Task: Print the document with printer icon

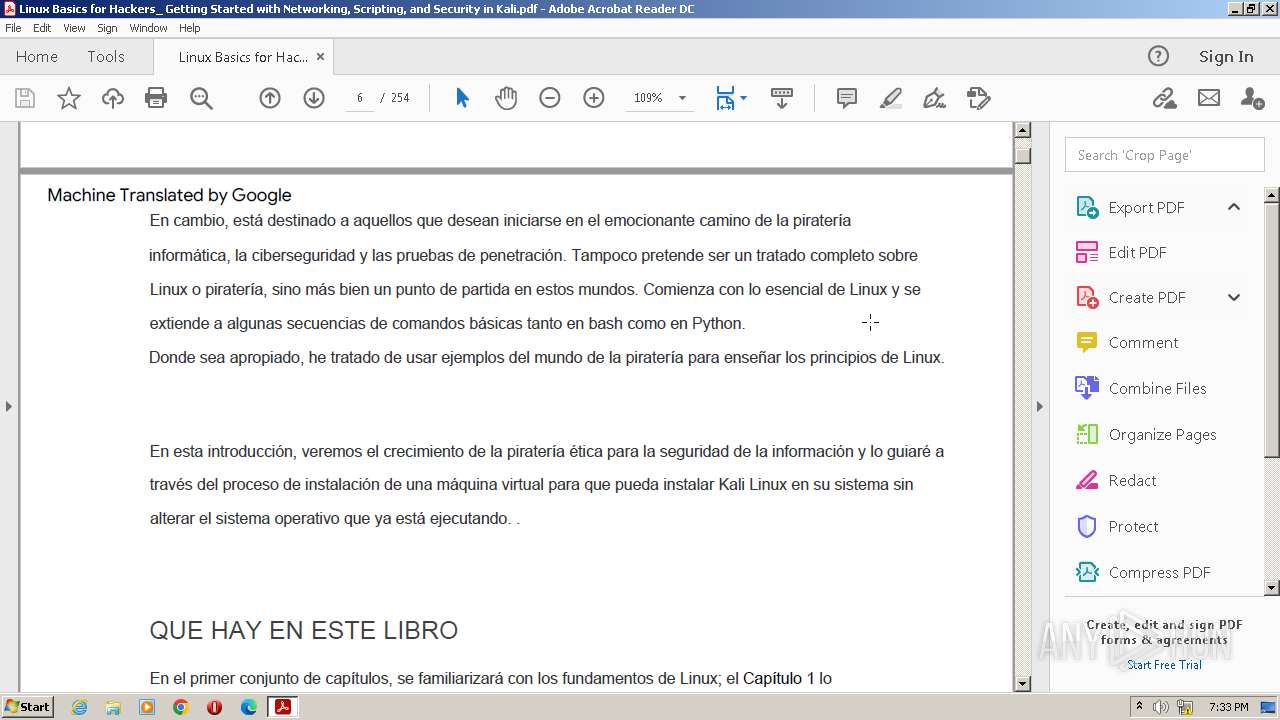Action: coord(156,98)
